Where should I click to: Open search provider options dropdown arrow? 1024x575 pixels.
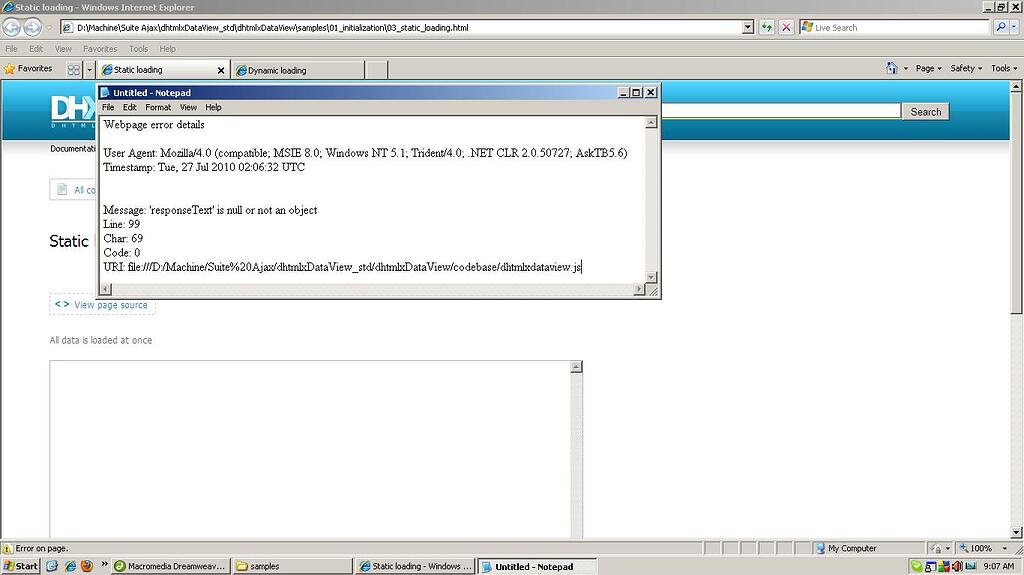[x=1014, y=27]
